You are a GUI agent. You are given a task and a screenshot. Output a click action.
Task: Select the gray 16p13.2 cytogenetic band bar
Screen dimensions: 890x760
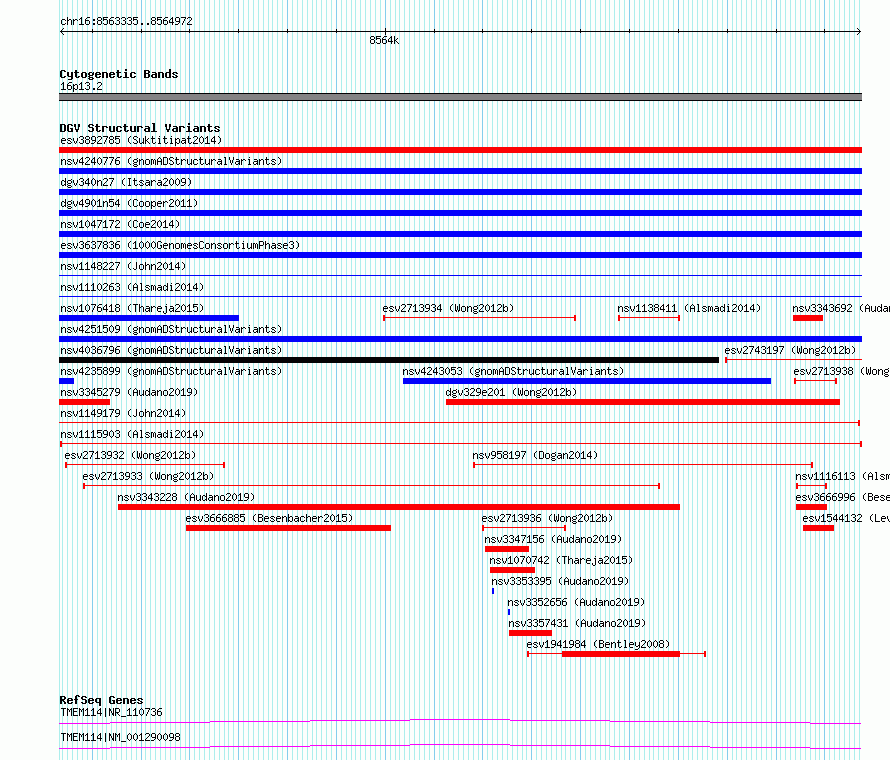(460, 97)
